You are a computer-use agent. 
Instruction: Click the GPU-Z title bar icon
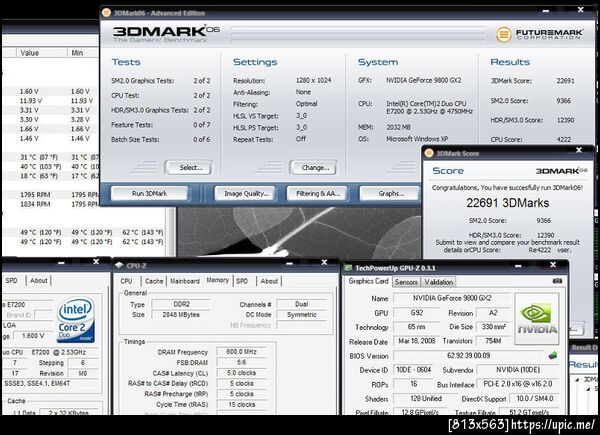pos(348,268)
